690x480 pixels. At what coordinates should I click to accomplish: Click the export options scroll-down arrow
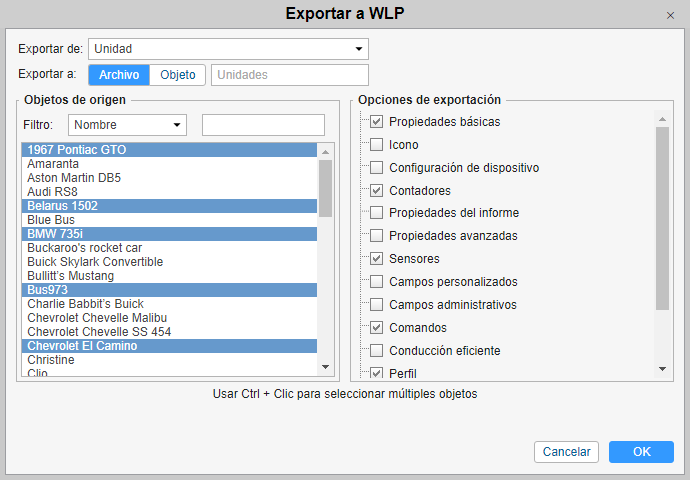click(x=662, y=369)
